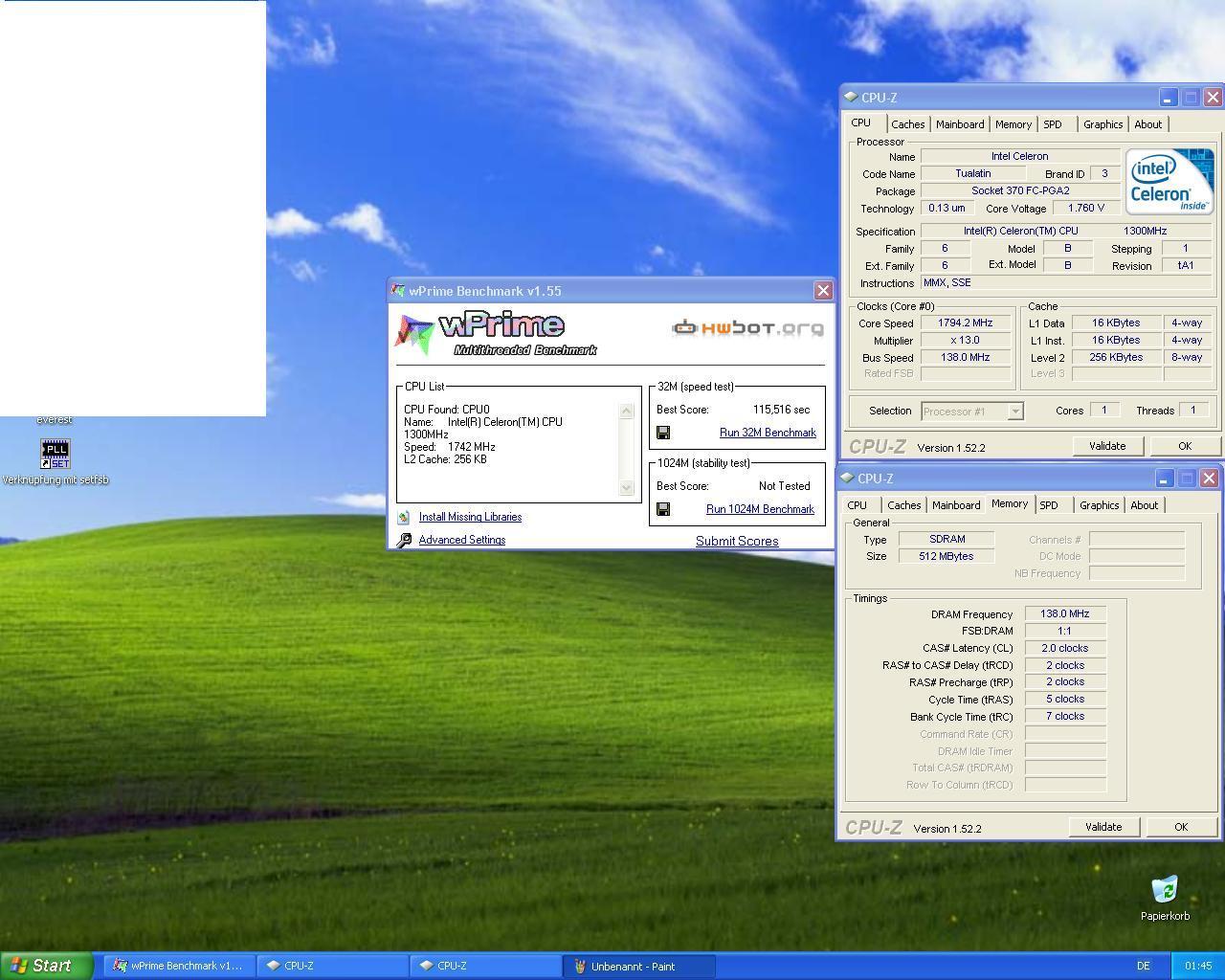This screenshot has height=980, width=1225.
Task: Minimize the upper CPU-Z window
Action: [x=1168, y=98]
